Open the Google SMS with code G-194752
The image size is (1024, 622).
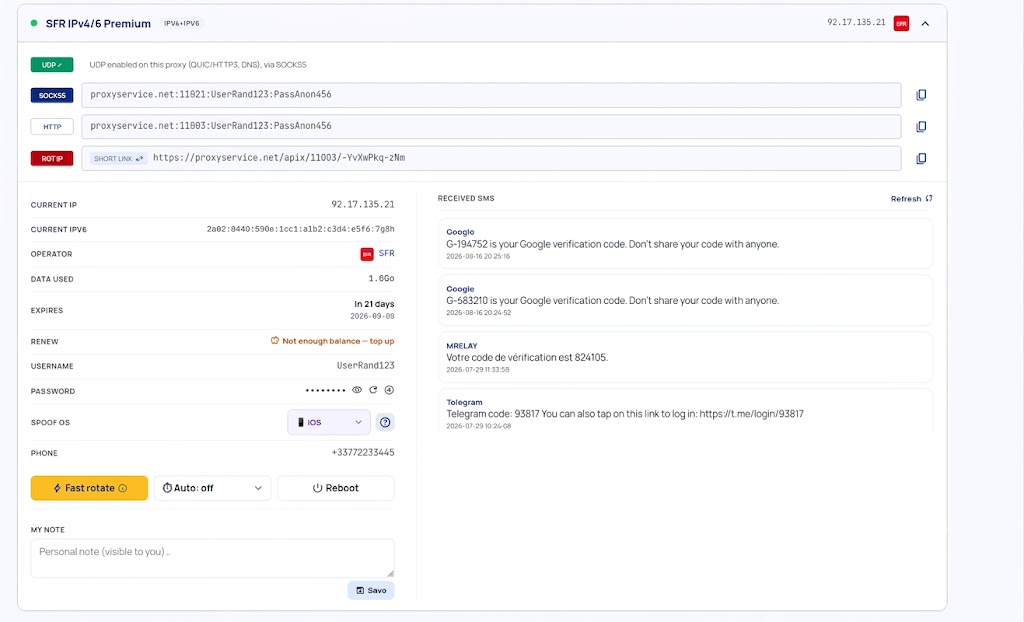point(685,244)
